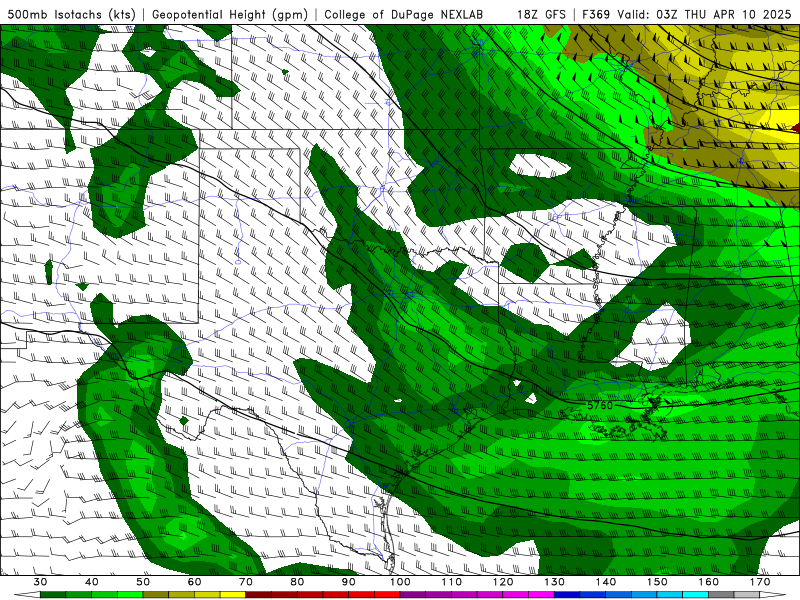
Task: Click the colorbar label 120
Action: (x=503, y=582)
